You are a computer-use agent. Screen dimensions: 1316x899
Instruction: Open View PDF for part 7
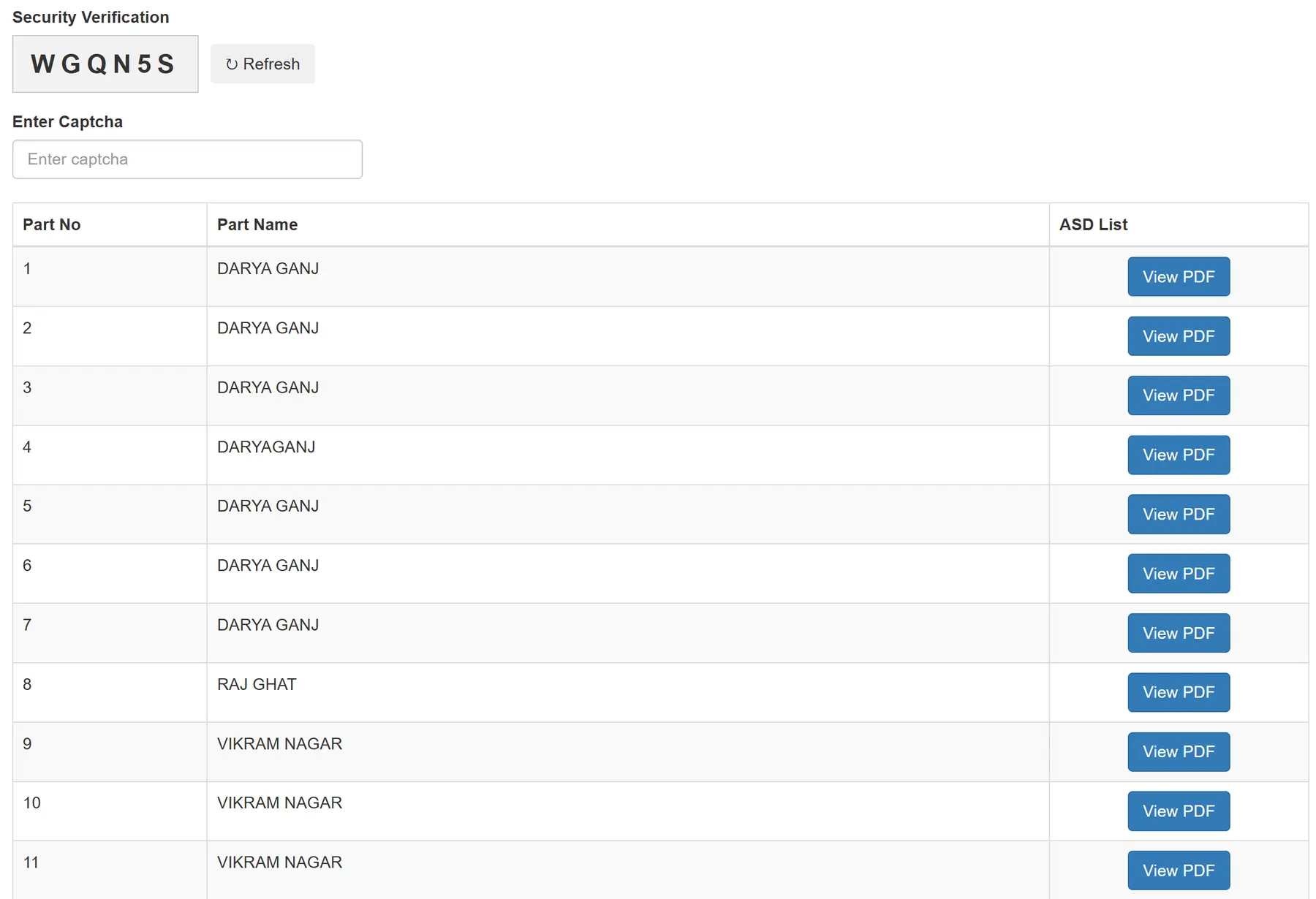1179,633
